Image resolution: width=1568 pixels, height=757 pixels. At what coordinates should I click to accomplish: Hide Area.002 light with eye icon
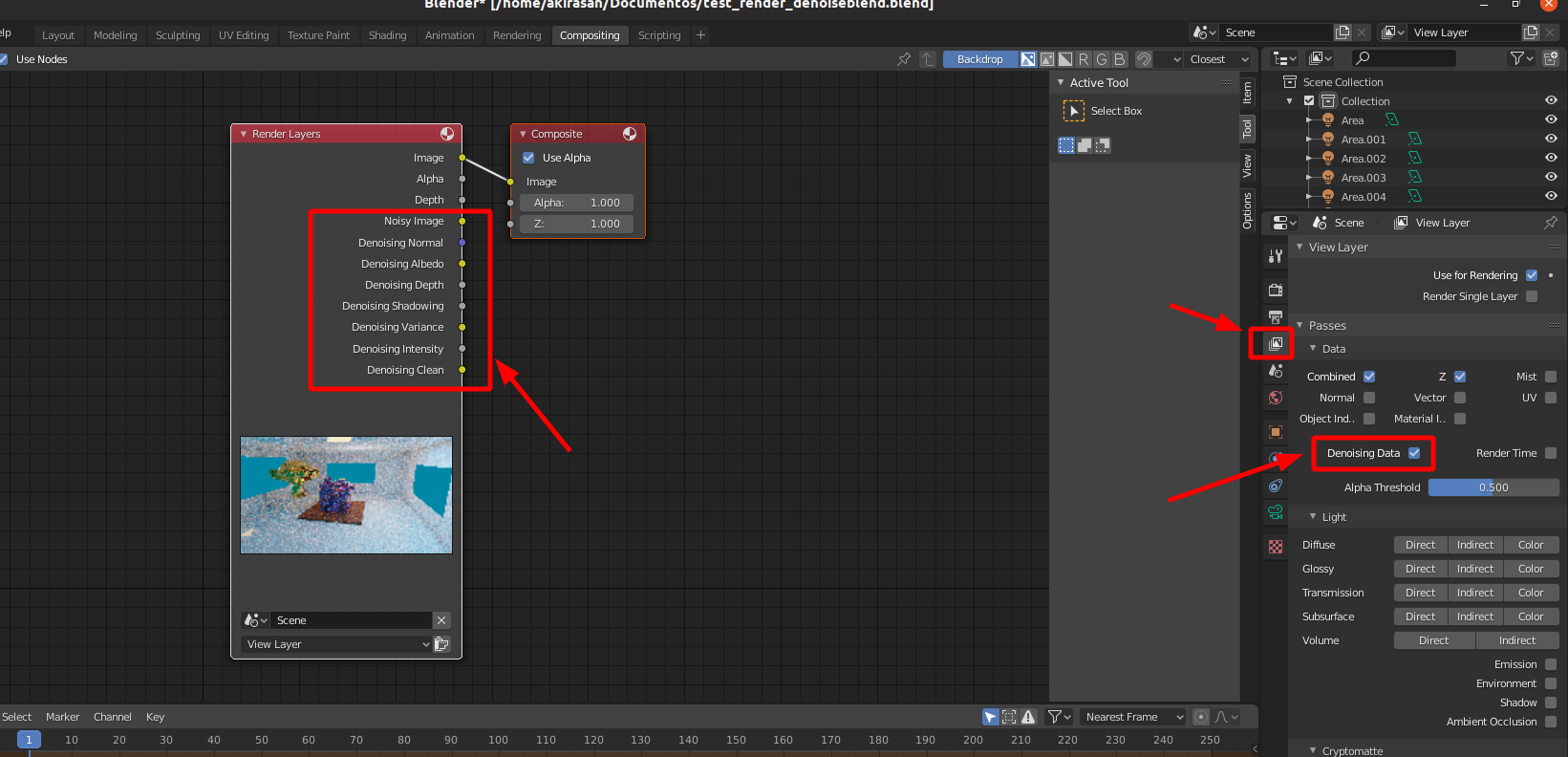[1551, 158]
